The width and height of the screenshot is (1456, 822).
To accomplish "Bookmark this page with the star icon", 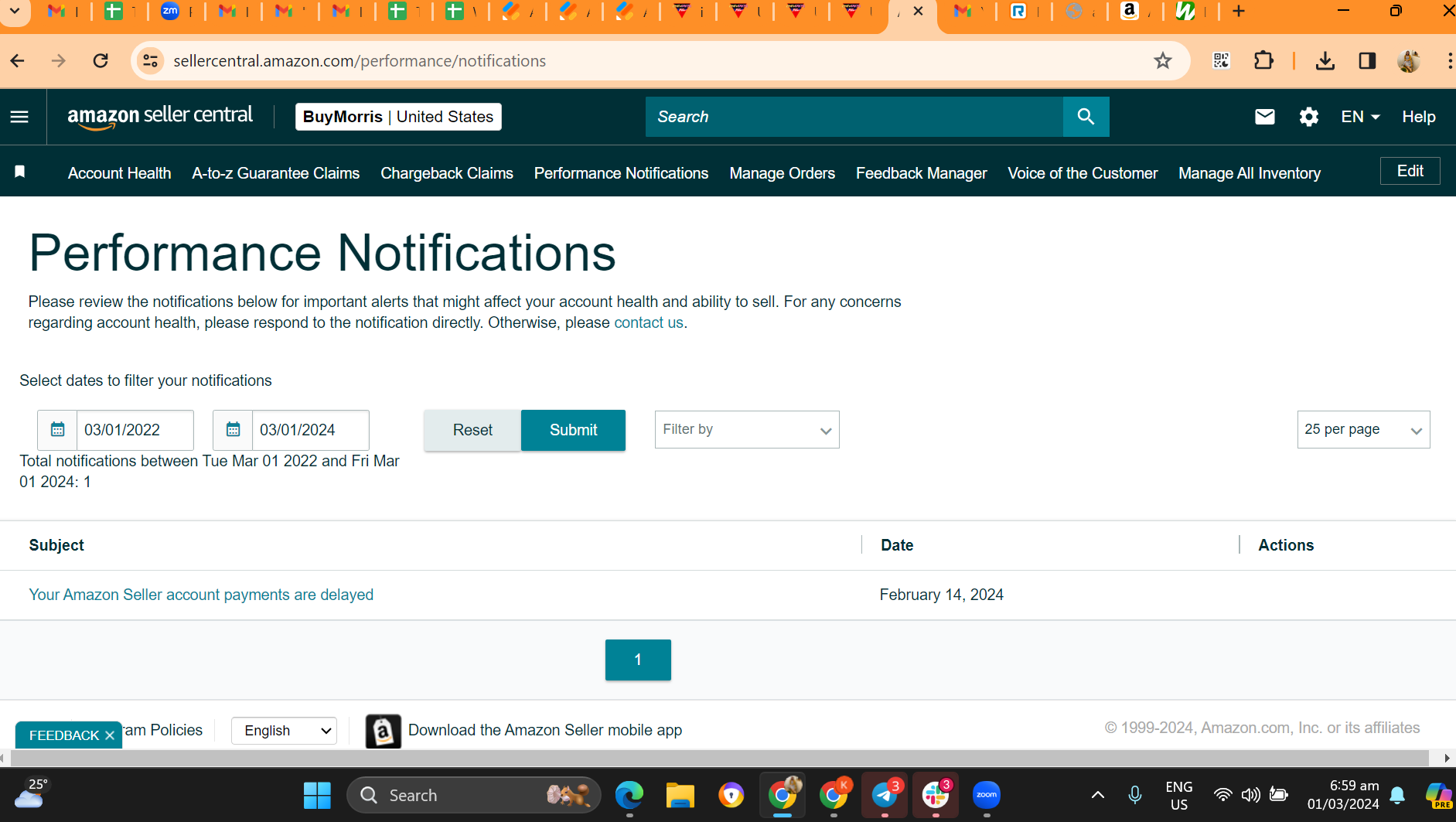I will tap(1163, 60).
